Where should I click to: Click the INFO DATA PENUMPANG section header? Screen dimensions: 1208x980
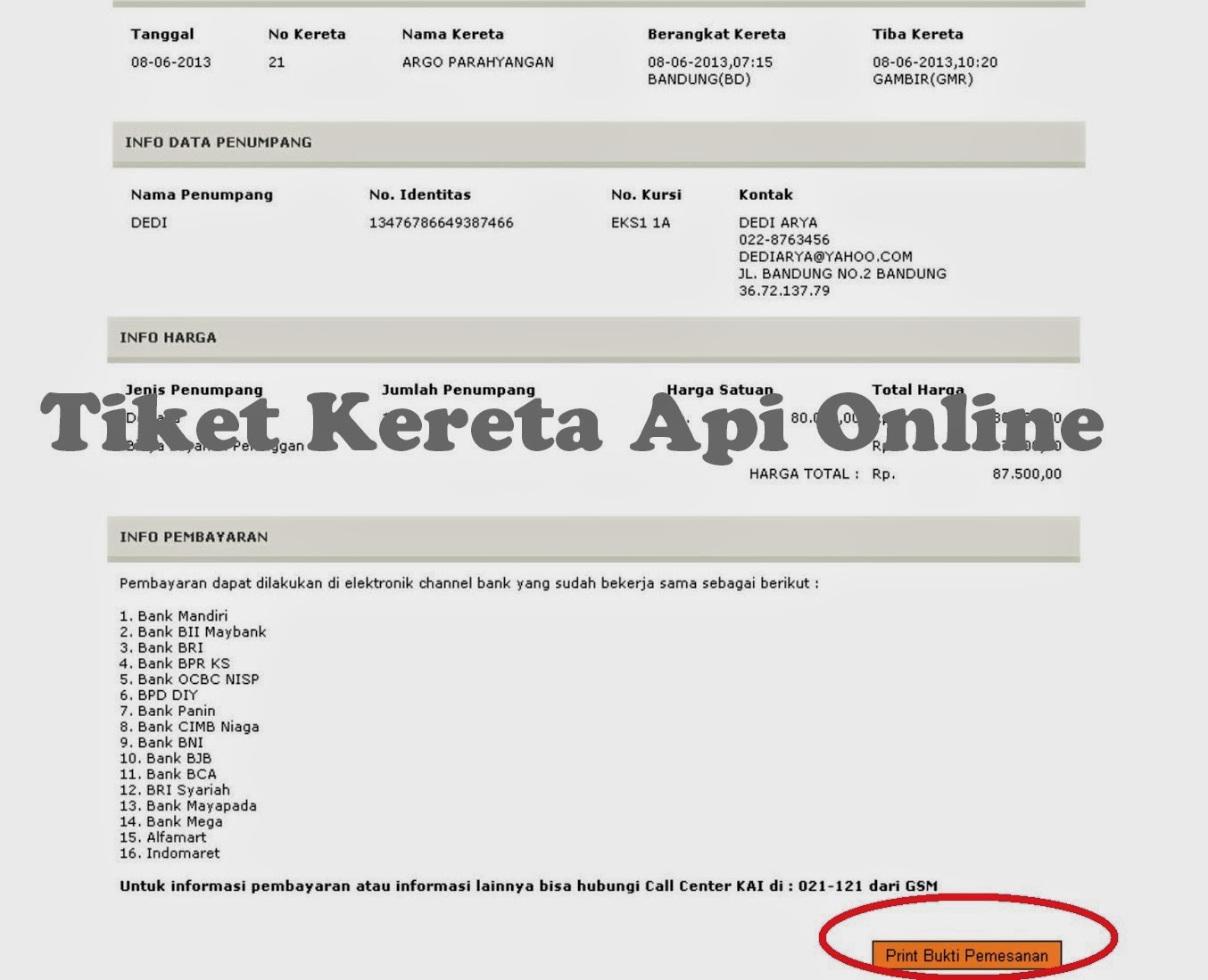(217, 141)
